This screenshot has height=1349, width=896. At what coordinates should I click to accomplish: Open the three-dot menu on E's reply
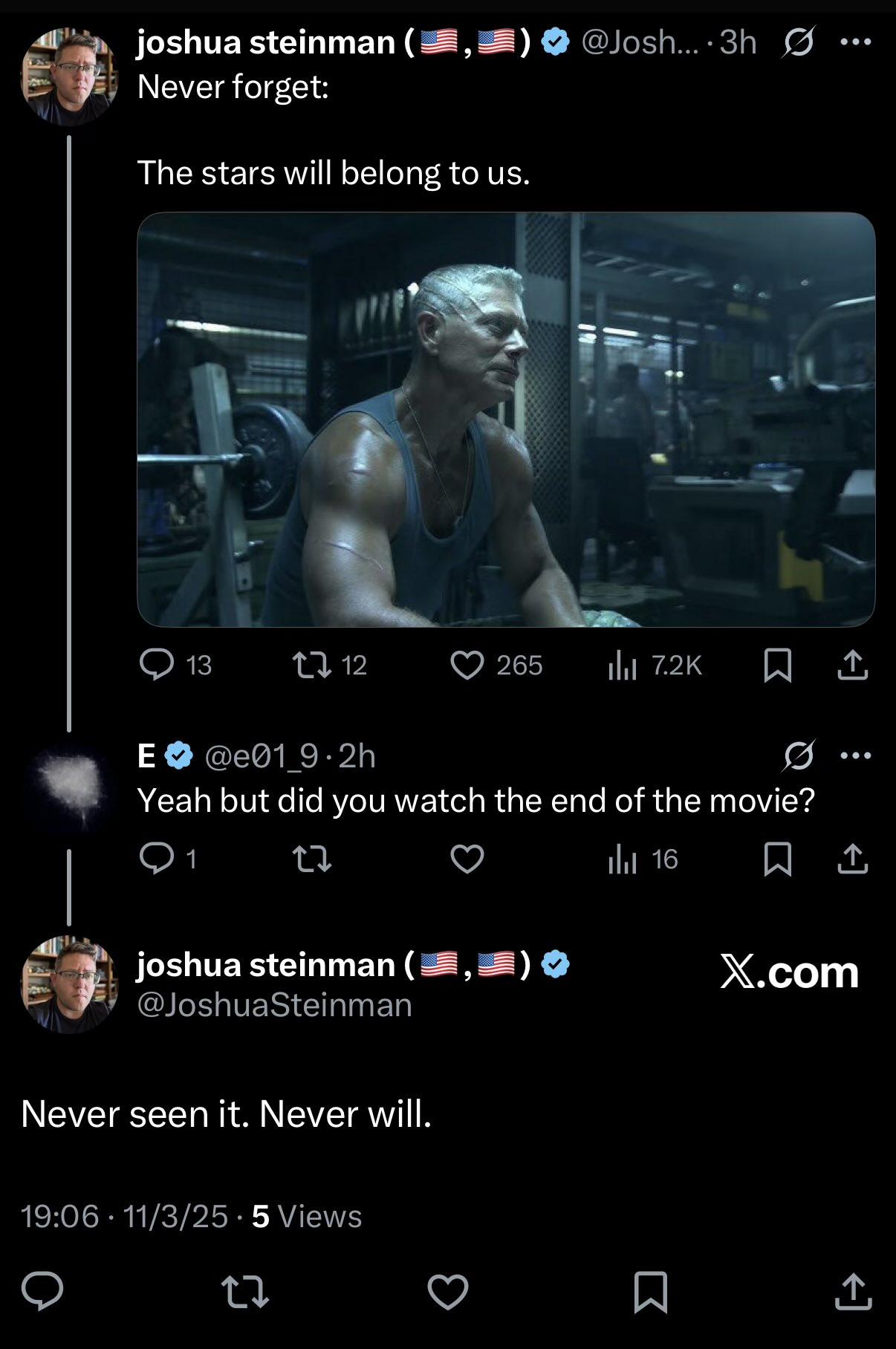(855, 756)
